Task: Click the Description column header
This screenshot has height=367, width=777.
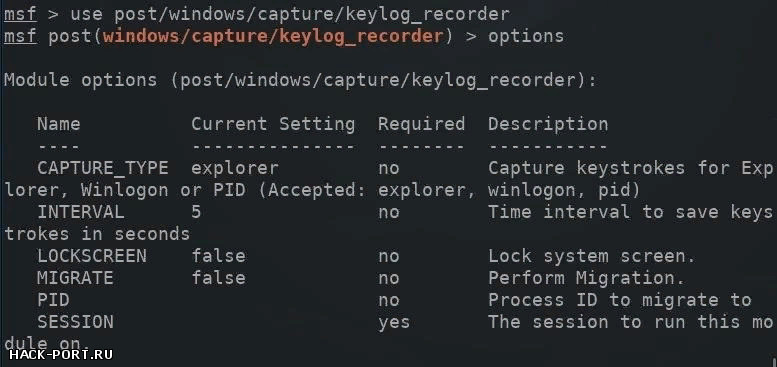Action: 548,124
